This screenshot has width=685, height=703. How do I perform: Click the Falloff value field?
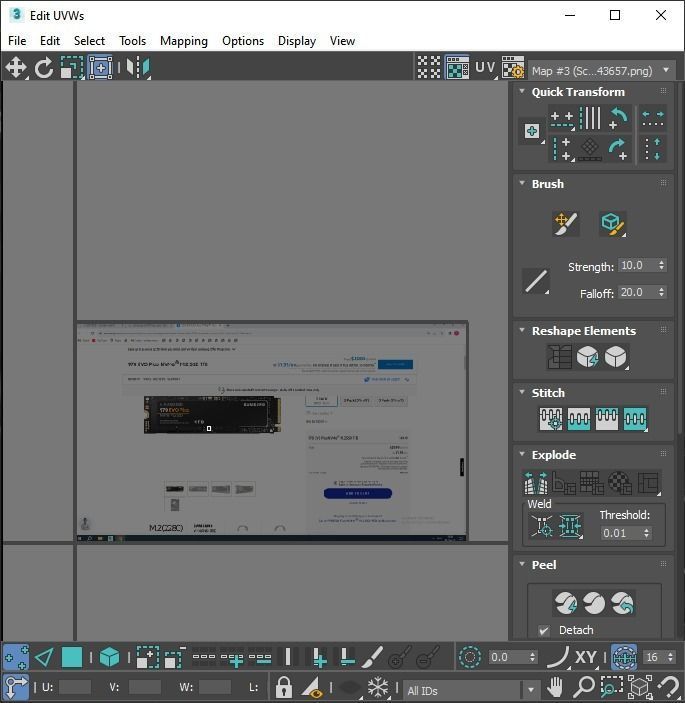coord(637,292)
